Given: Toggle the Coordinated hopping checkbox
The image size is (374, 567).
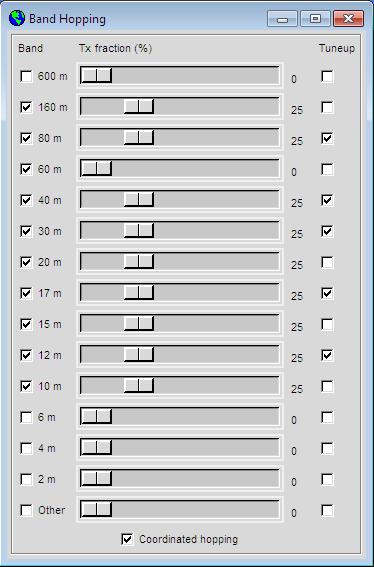Looking at the screenshot, I should click(x=127, y=539).
